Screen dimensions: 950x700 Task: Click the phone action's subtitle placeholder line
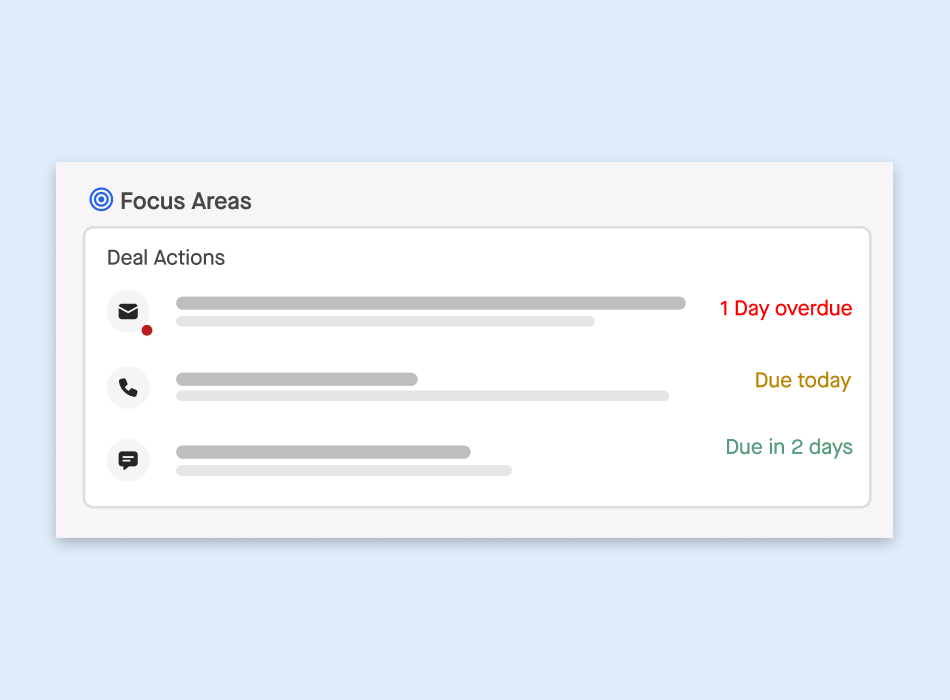pyautogui.click(x=422, y=396)
